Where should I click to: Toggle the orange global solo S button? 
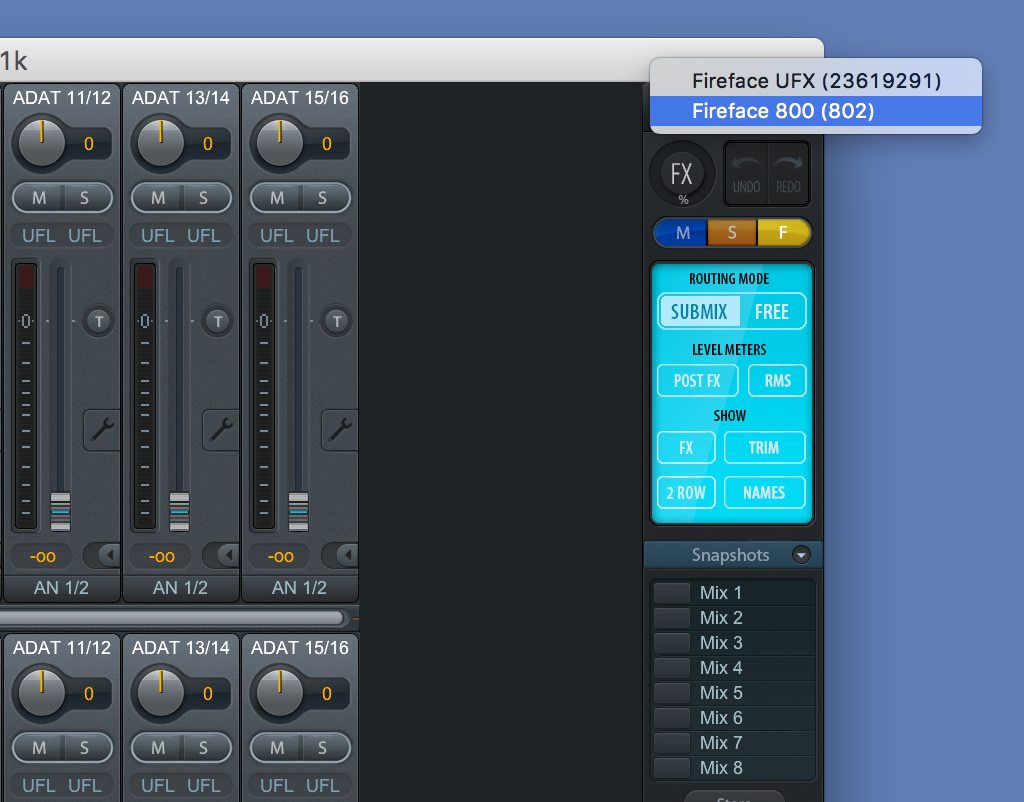(x=732, y=233)
